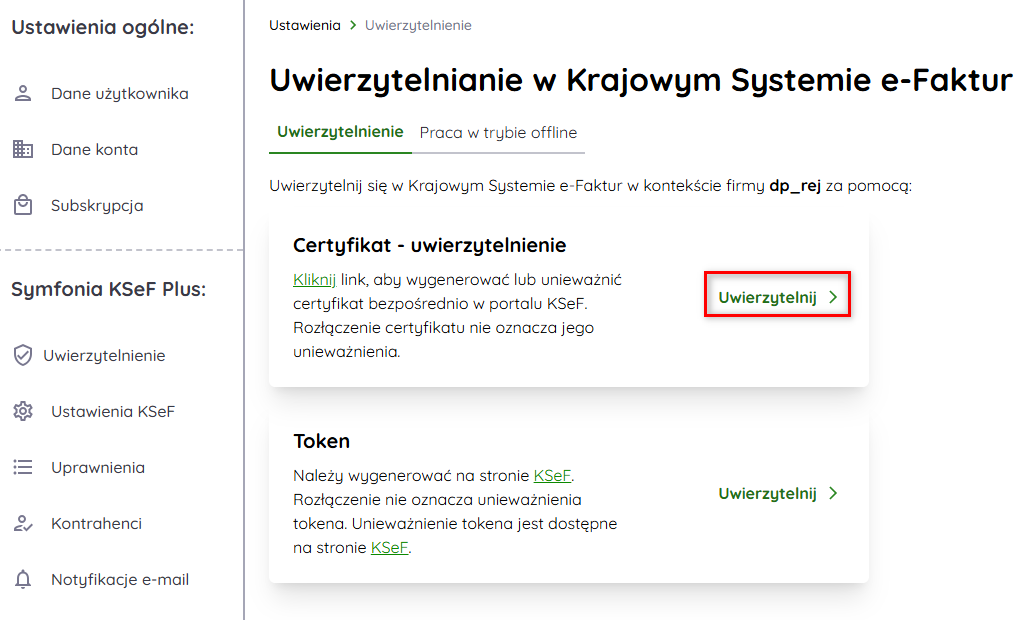Click the bell icon for Notyfikacje e-mail

[x=23, y=579]
